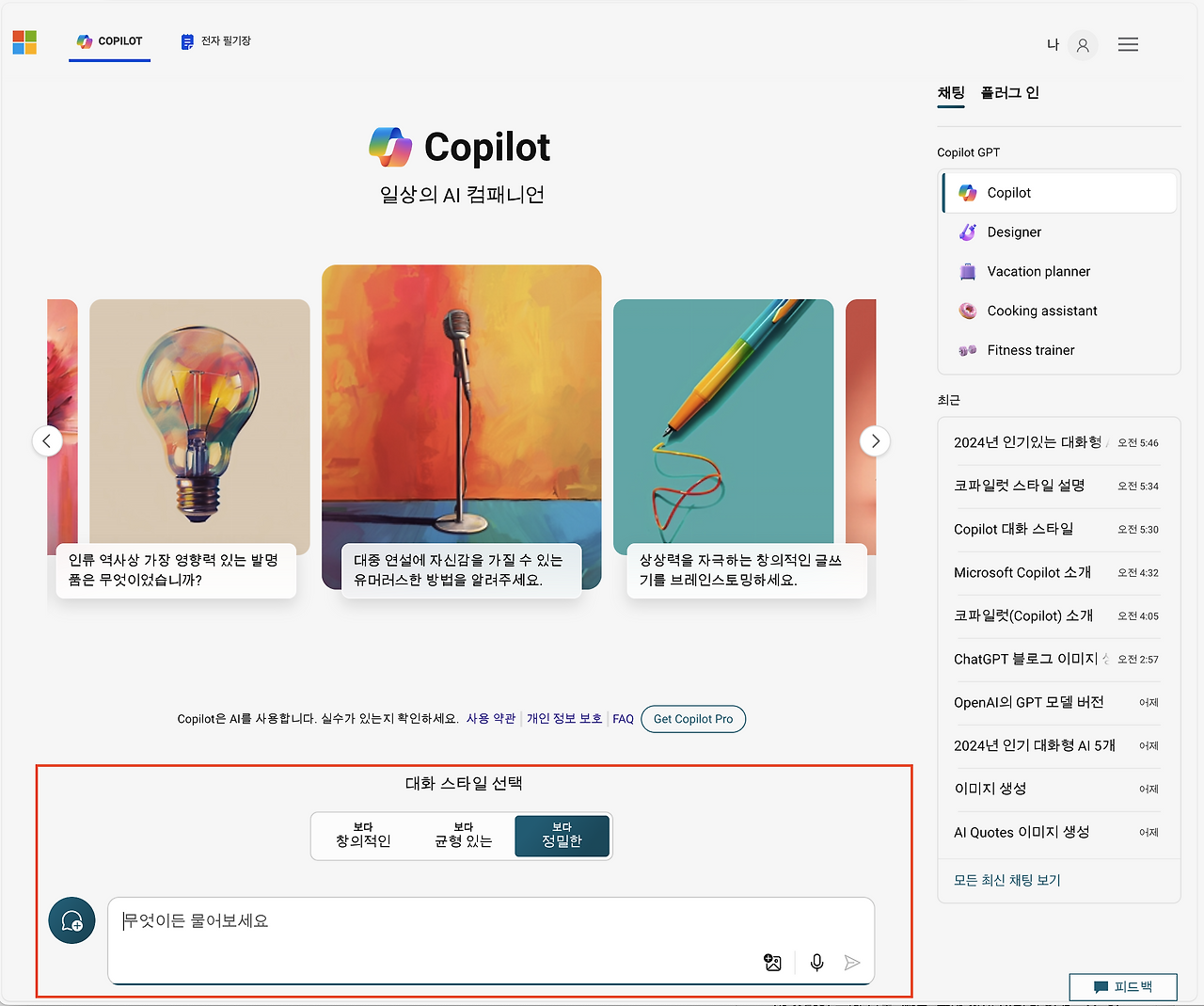The height and width of the screenshot is (1006, 1204).
Task: Open recent chat 코파일럿(Copilot) 소개
Action: (x=1055, y=615)
